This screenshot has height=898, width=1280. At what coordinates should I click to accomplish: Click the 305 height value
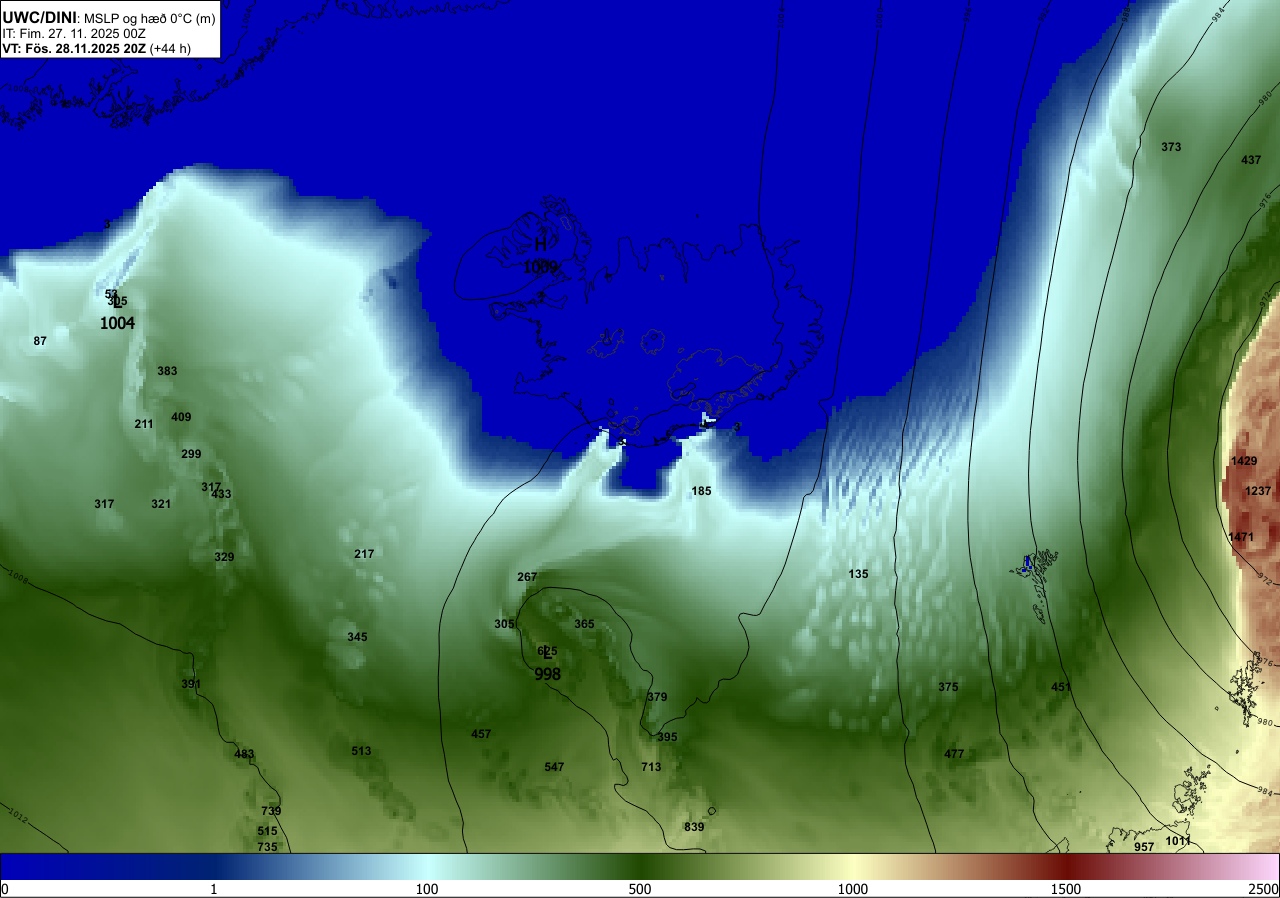click(x=504, y=624)
